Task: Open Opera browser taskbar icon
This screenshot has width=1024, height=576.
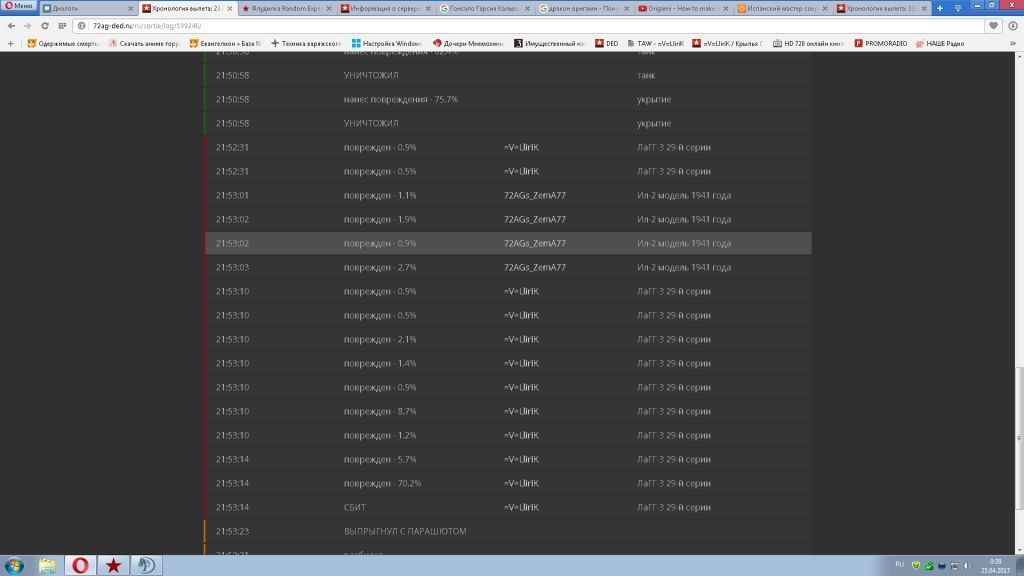Action: (80, 566)
